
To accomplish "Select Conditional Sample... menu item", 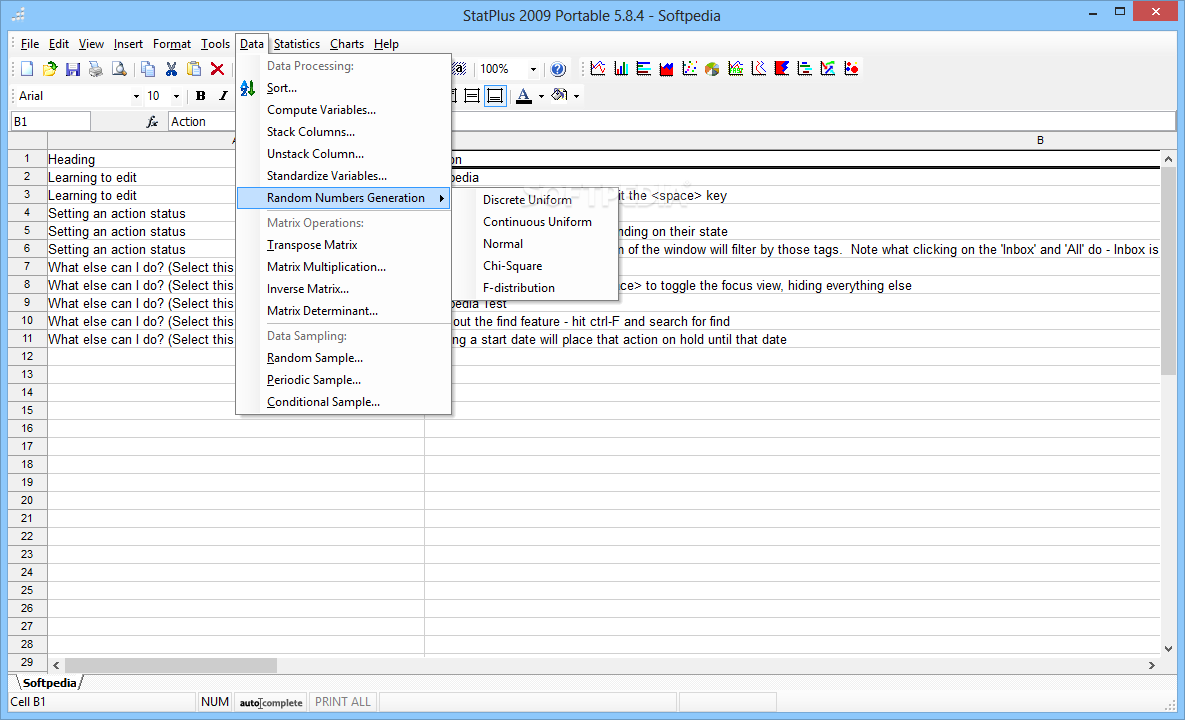I will (344, 402).
